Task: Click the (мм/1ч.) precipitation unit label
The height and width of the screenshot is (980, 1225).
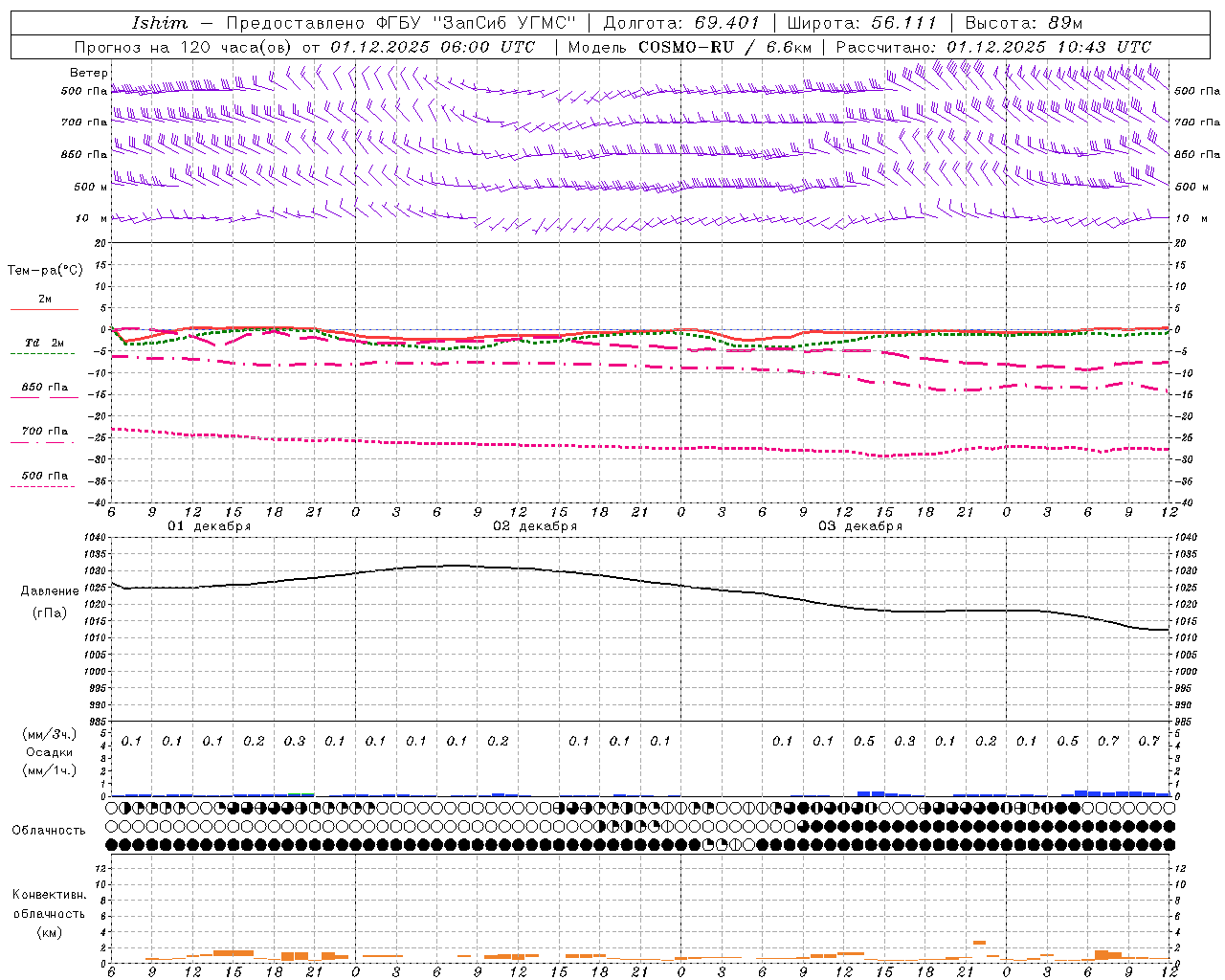Action: [50, 770]
